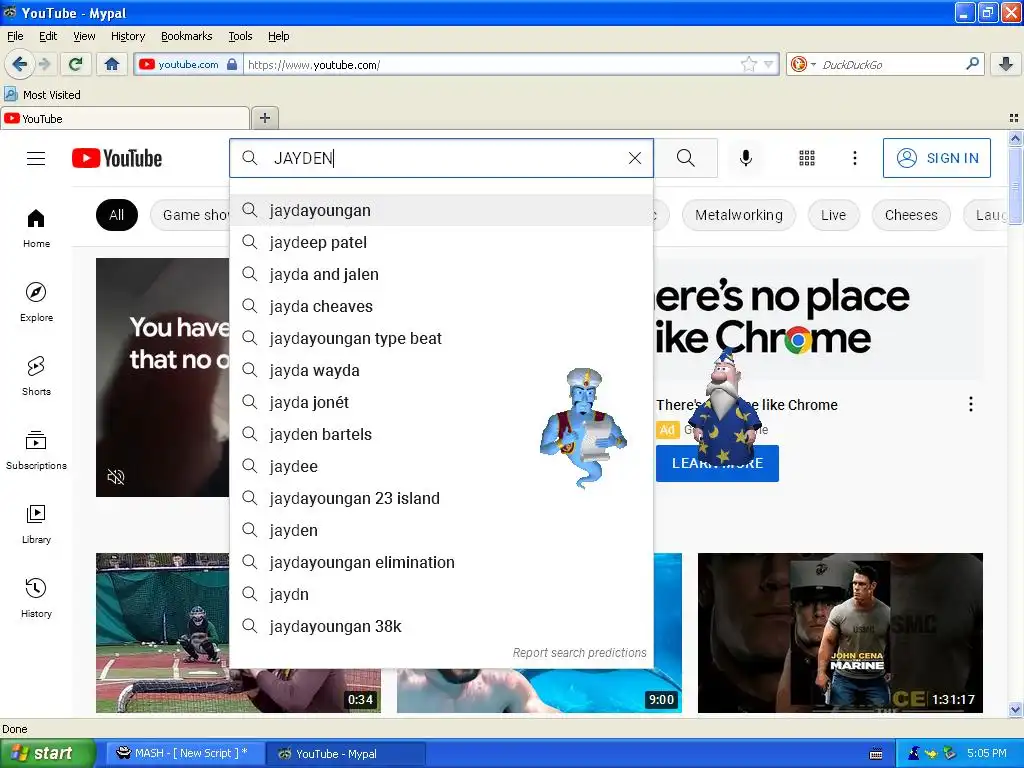The width and height of the screenshot is (1024, 768).
Task: Expand the URL history dropdown arrow
Action: 769,64
